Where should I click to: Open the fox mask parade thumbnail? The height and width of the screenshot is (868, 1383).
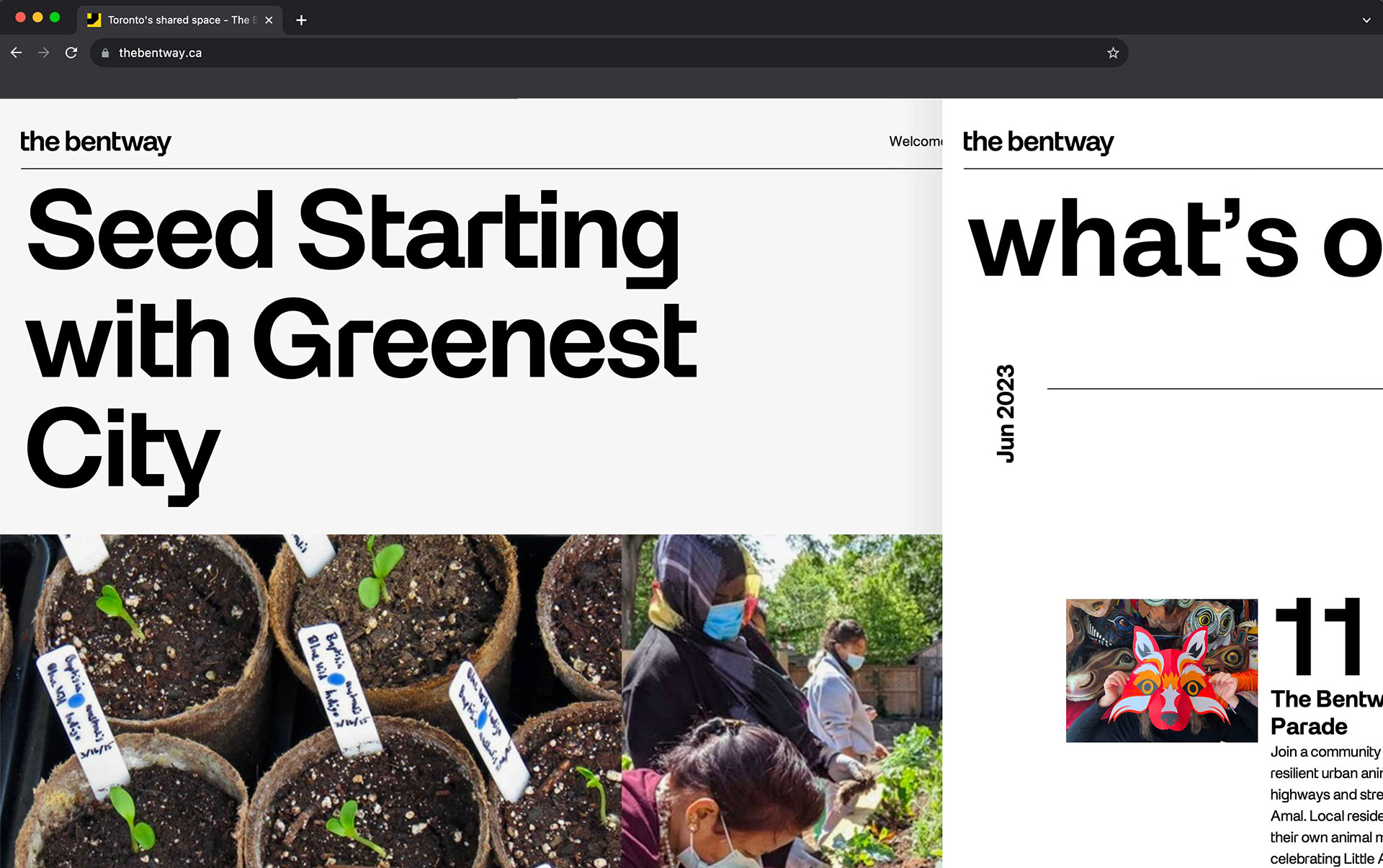pos(1161,670)
